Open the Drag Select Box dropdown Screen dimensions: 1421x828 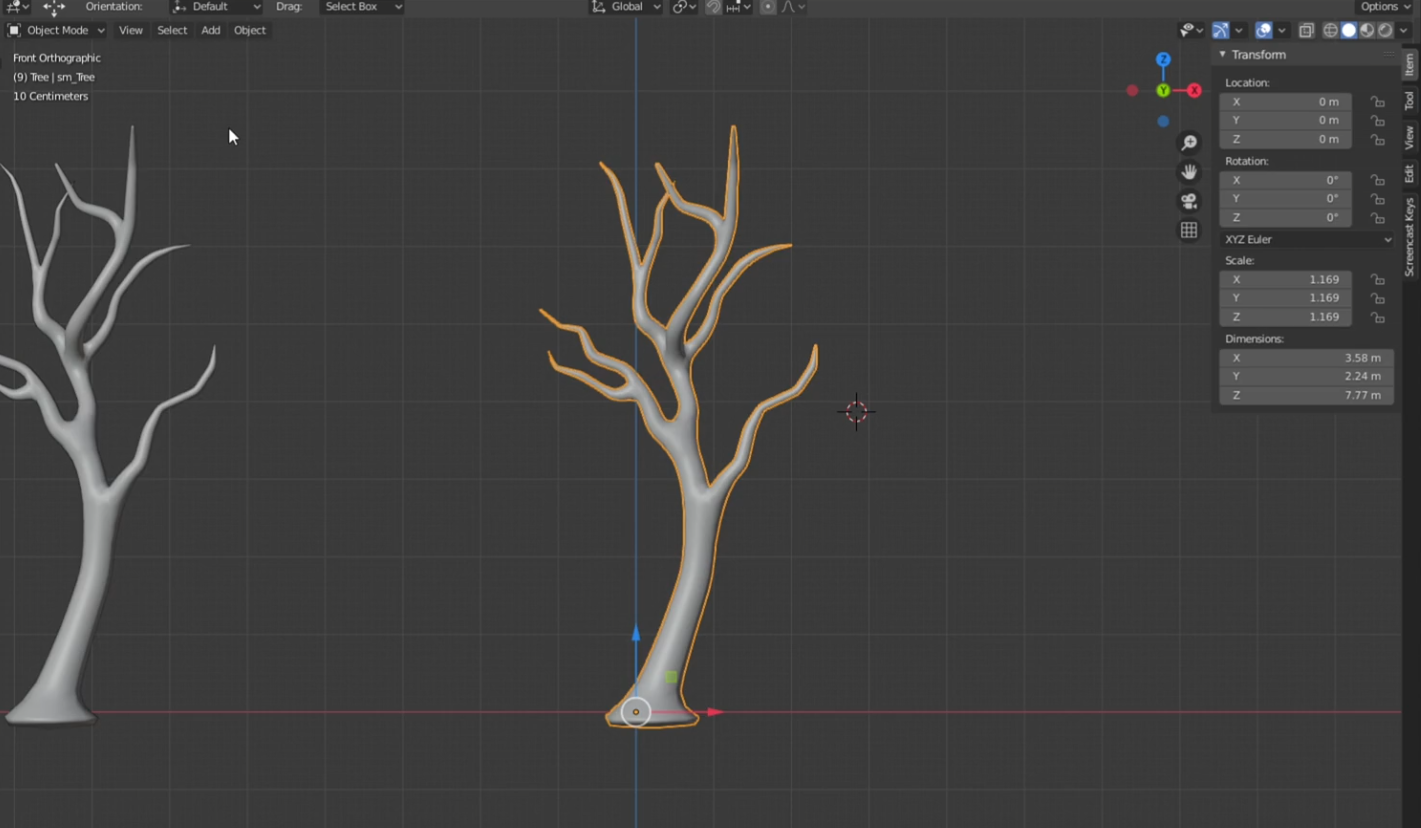tap(362, 7)
